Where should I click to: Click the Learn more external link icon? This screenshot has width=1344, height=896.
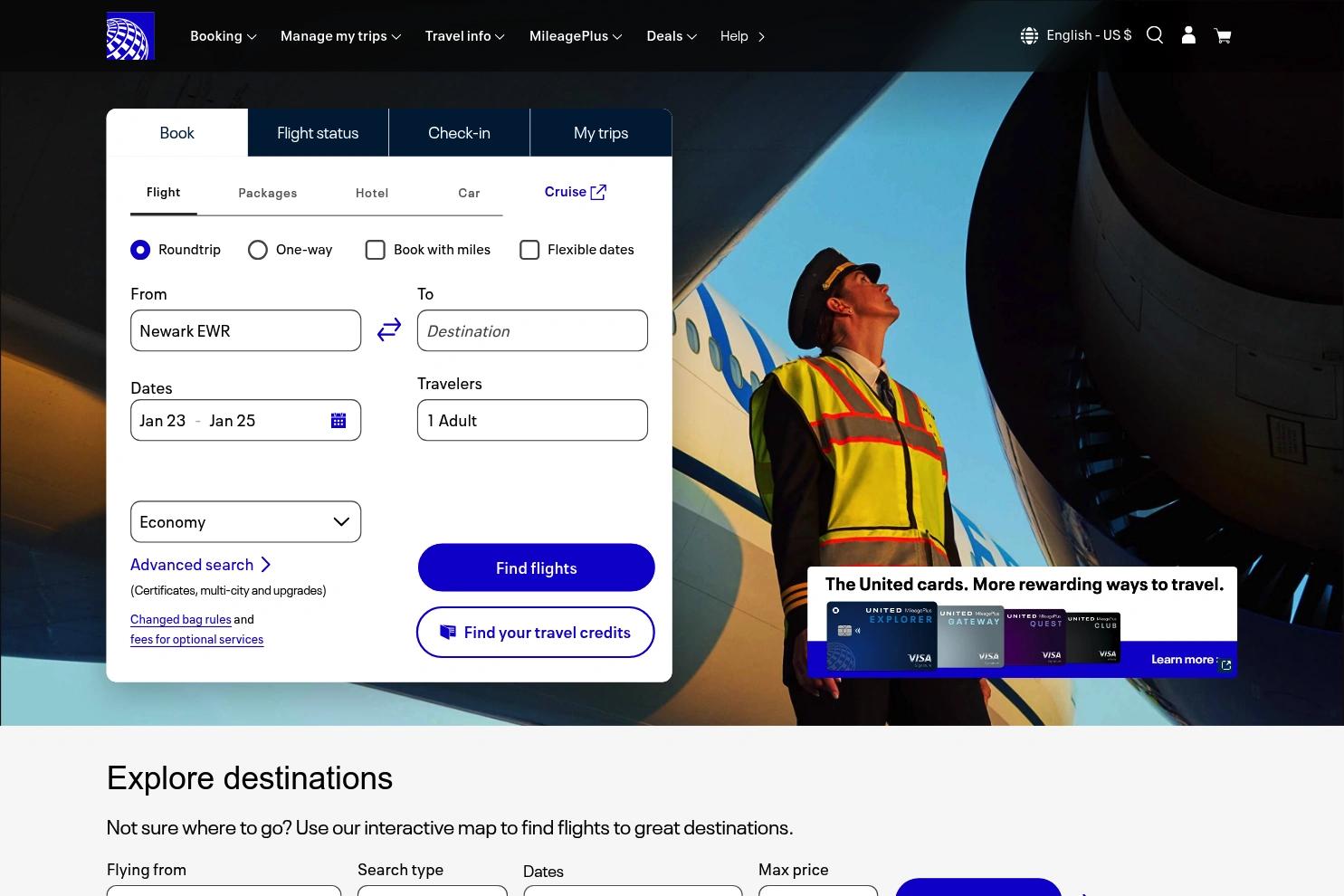point(1226,665)
